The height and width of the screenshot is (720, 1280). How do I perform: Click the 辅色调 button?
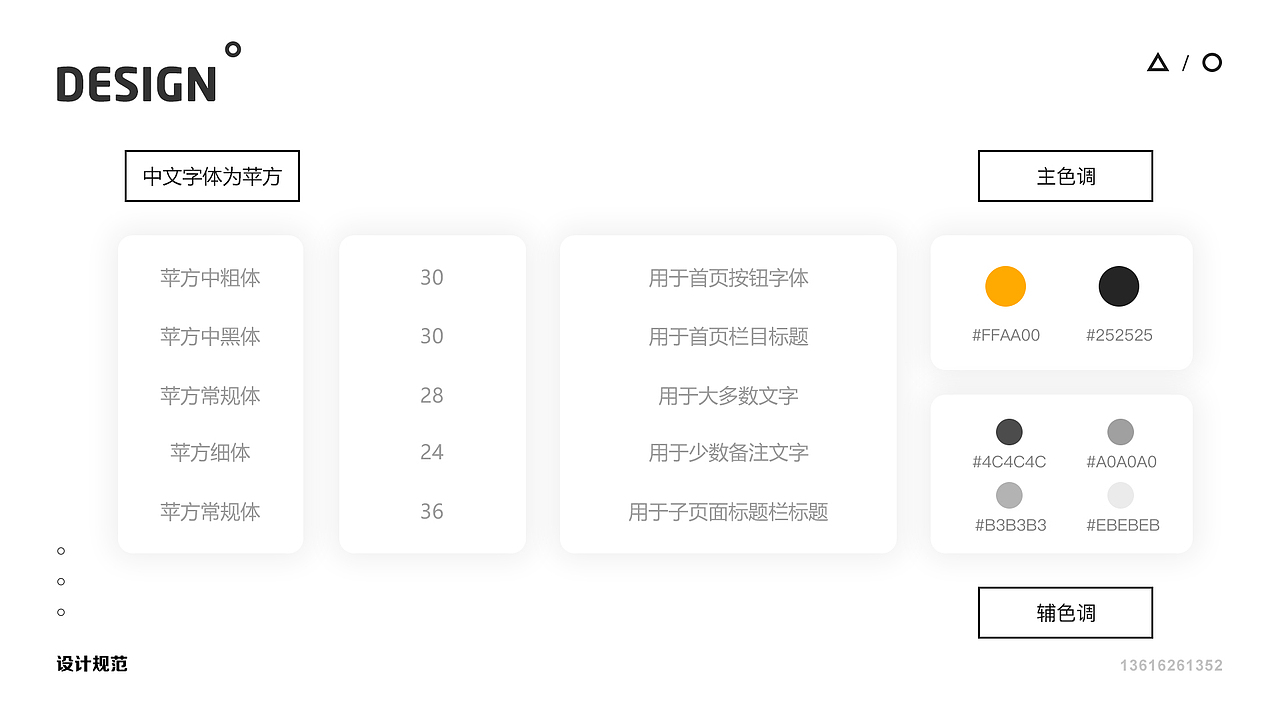pyautogui.click(x=1065, y=612)
